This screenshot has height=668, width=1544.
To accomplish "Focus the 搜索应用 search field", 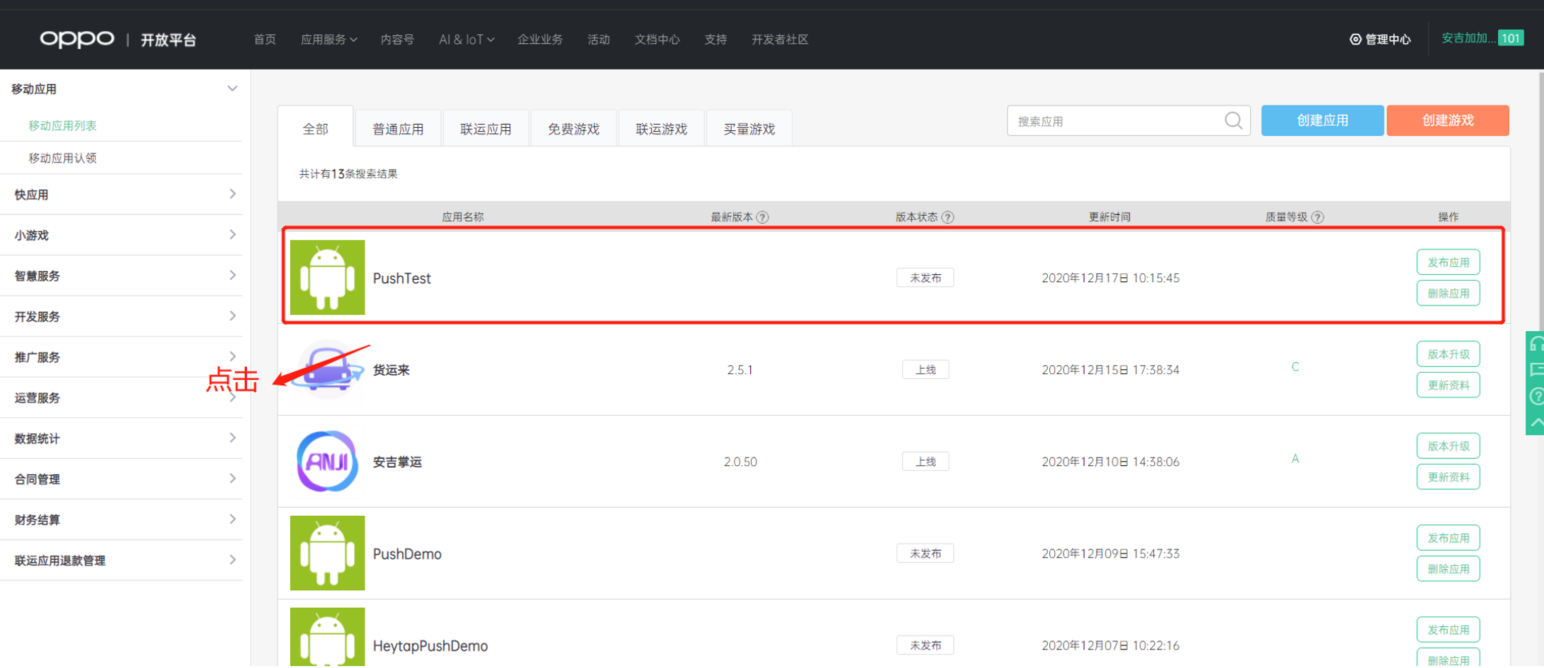I will pos(1115,121).
